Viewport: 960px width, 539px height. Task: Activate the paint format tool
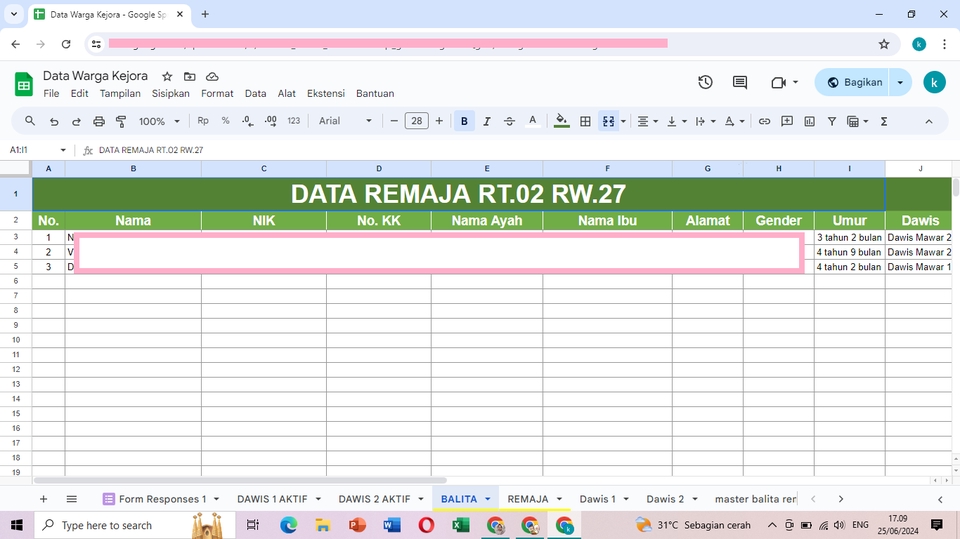121,121
